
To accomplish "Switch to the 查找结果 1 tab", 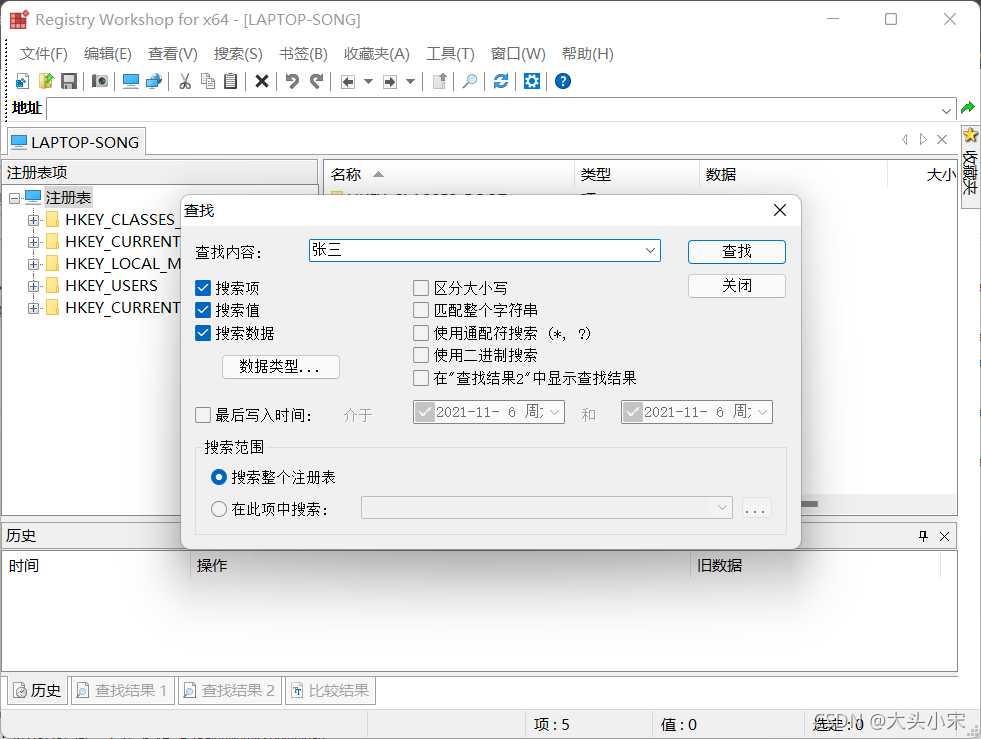I will pos(123,690).
